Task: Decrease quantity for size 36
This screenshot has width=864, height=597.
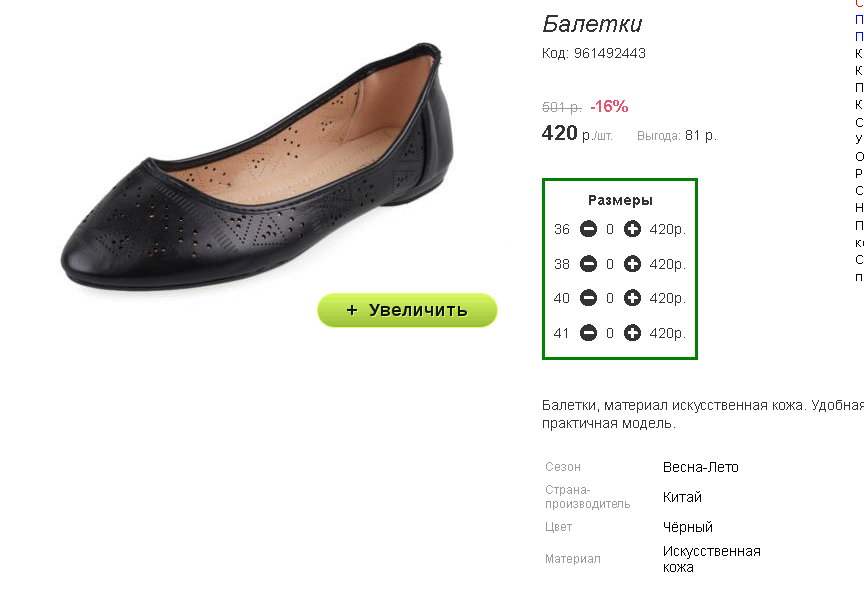Action: click(x=588, y=229)
